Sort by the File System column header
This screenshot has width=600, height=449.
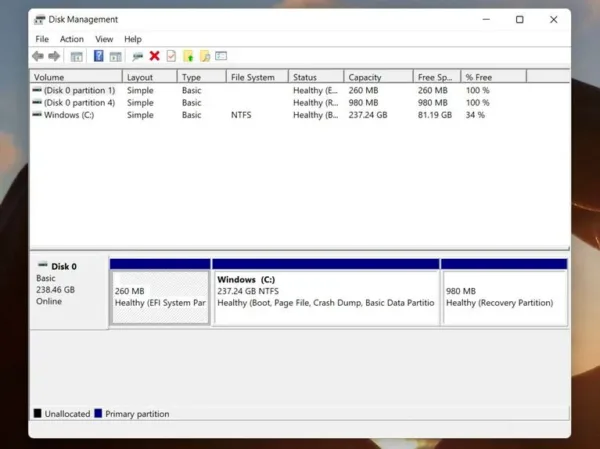point(258,77)
